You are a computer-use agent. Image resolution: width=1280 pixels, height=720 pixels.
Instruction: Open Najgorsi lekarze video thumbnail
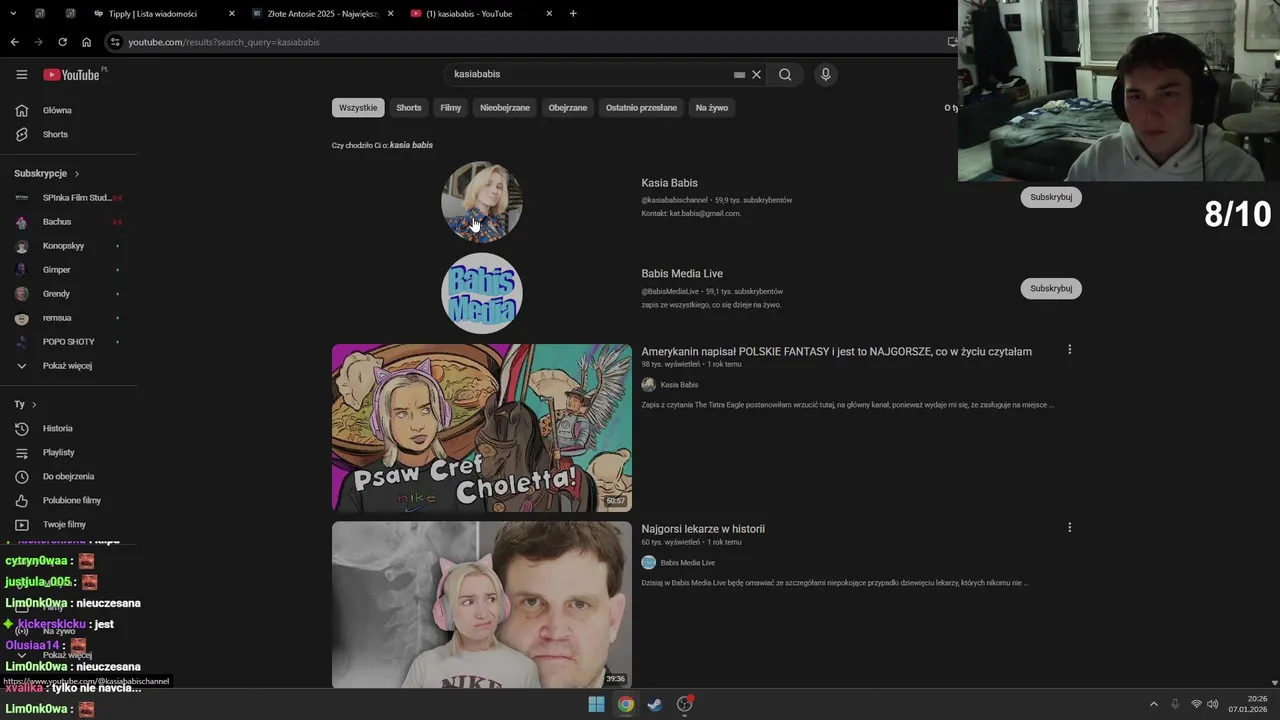482,604
